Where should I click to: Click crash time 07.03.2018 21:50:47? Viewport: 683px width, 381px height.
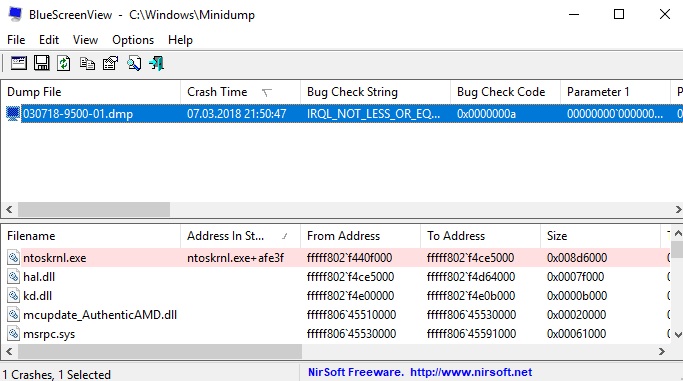click(x=237, y=114)
